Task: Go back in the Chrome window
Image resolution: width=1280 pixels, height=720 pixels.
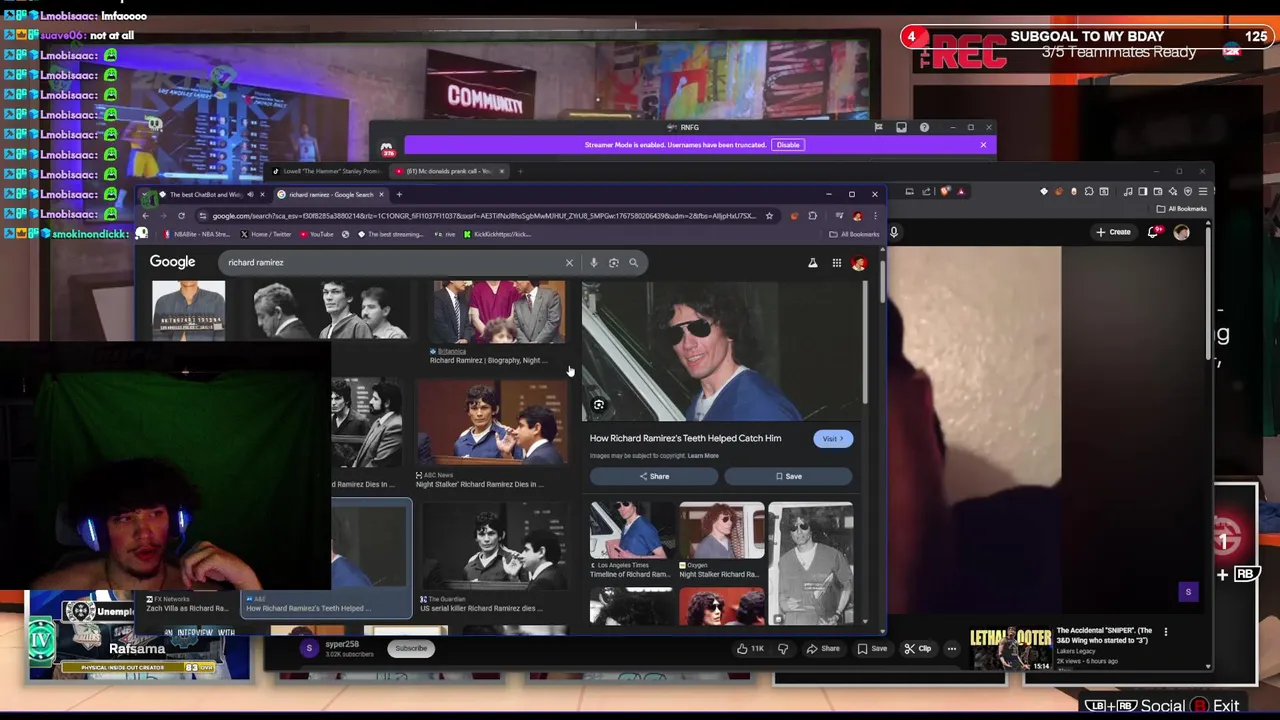Action: (145, 216)
